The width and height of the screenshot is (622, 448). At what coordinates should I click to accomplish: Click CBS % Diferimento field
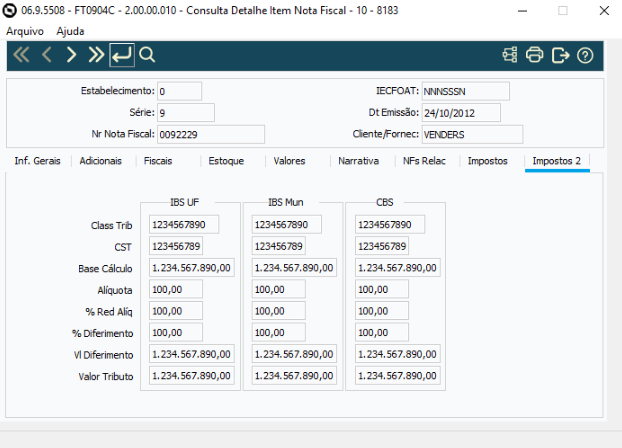(x=382, y=332)
